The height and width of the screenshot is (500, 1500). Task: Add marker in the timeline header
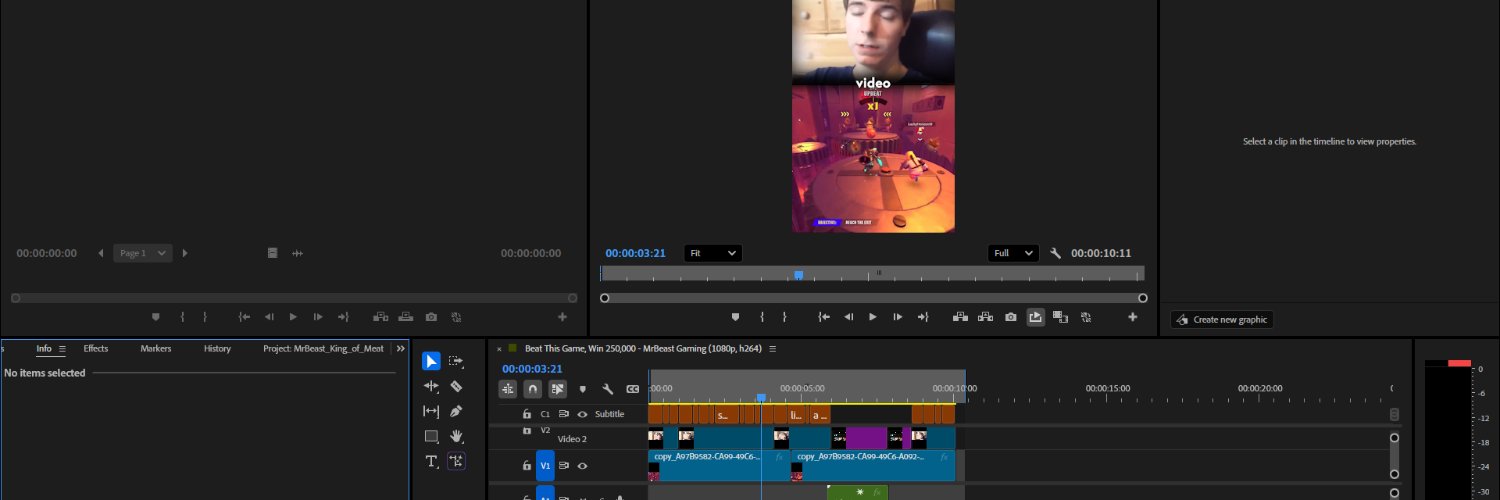coord(583,389)
